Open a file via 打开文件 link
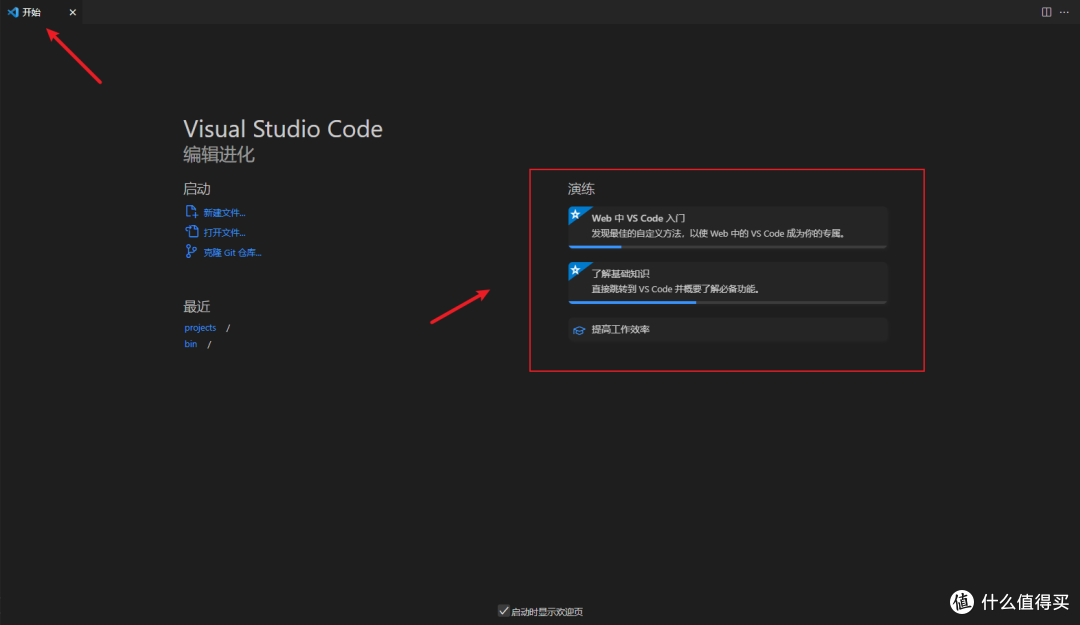 pyautogui.click(x=222, y=231)
